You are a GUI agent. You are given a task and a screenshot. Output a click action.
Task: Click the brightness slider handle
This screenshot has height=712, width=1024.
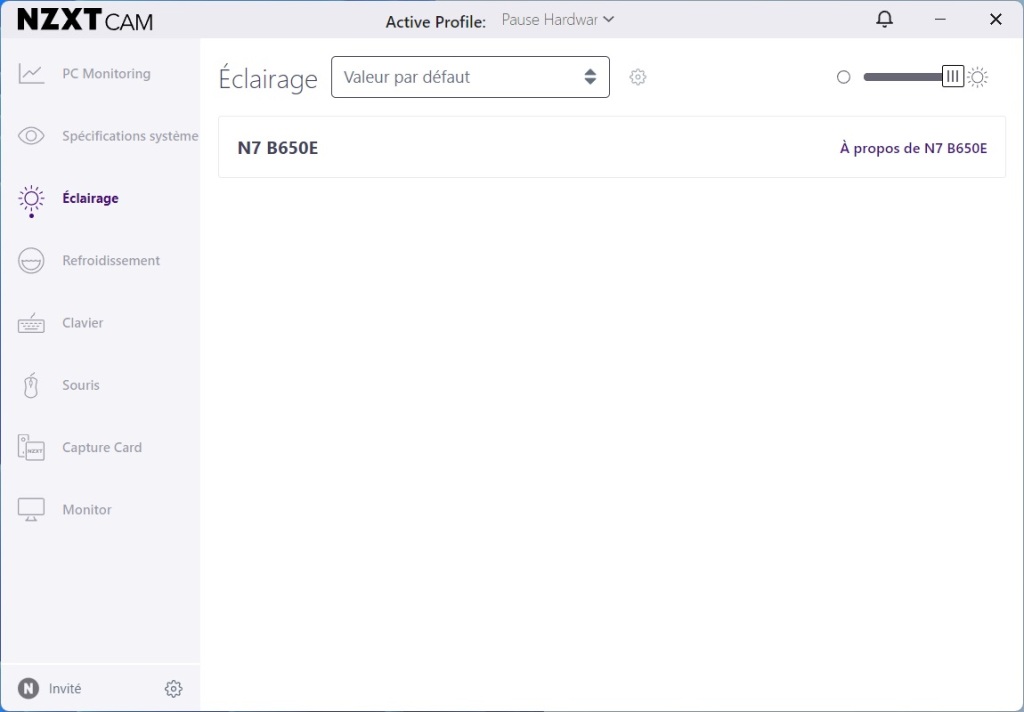(952, 77)
